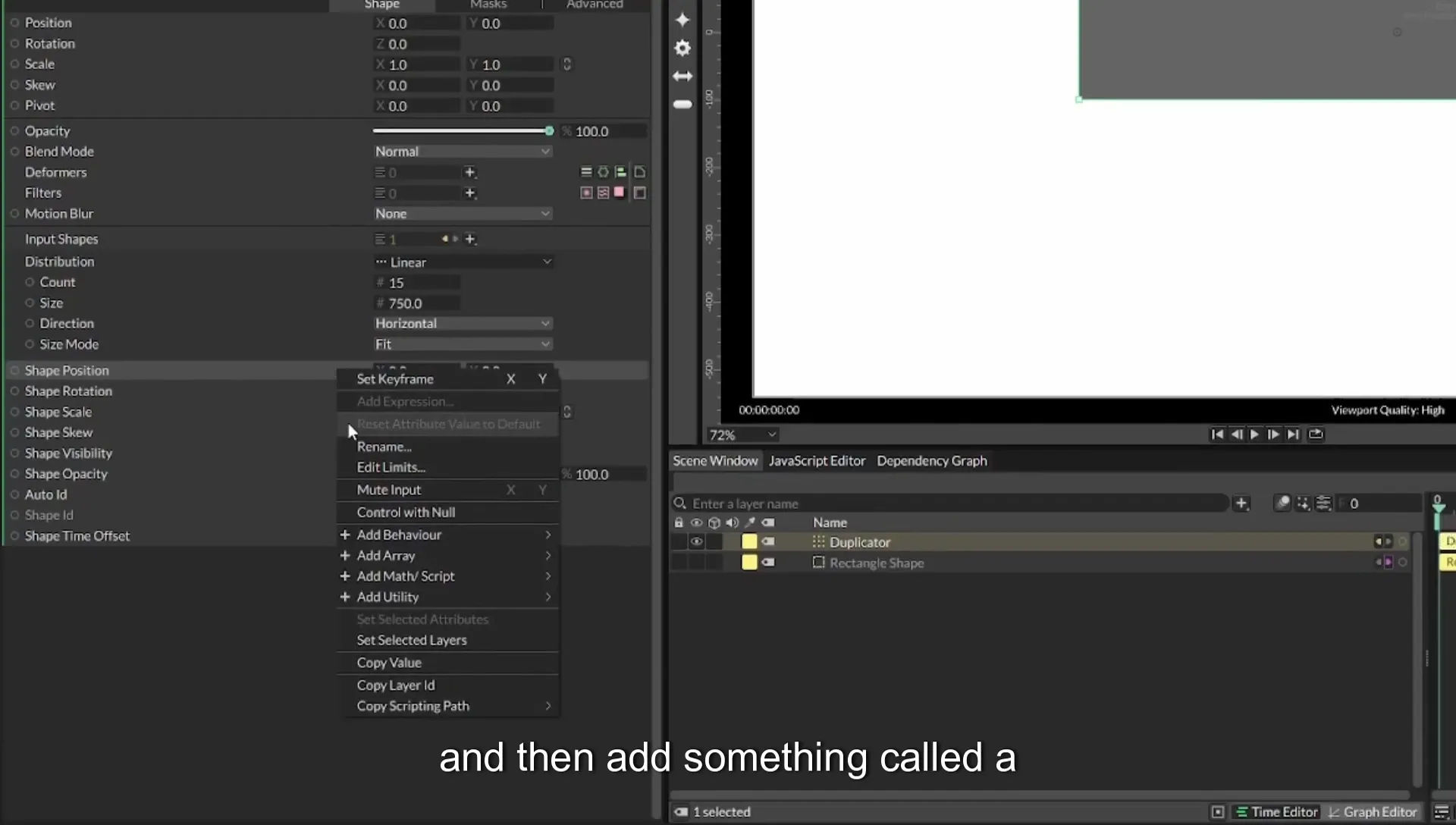This screenshot has width=1456, height=825.
Task: Play the animation
Action: (x=1254, y=434)
